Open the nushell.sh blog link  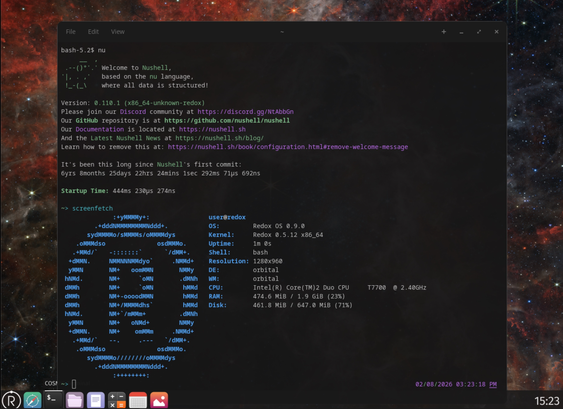click(x=219, y=138)
